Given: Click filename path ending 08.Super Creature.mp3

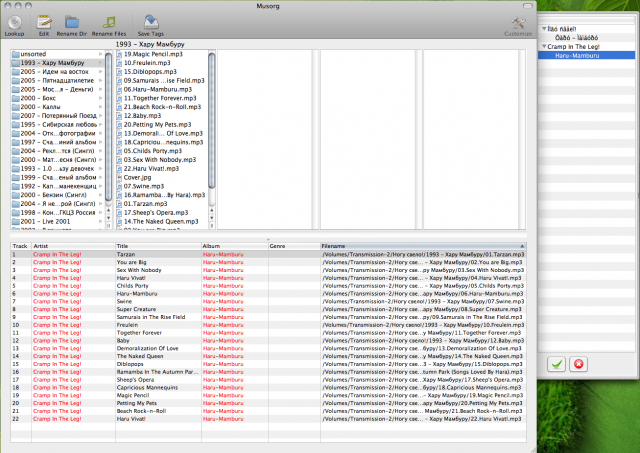Looking at the screenshot, I should click(x=423, y=309).
